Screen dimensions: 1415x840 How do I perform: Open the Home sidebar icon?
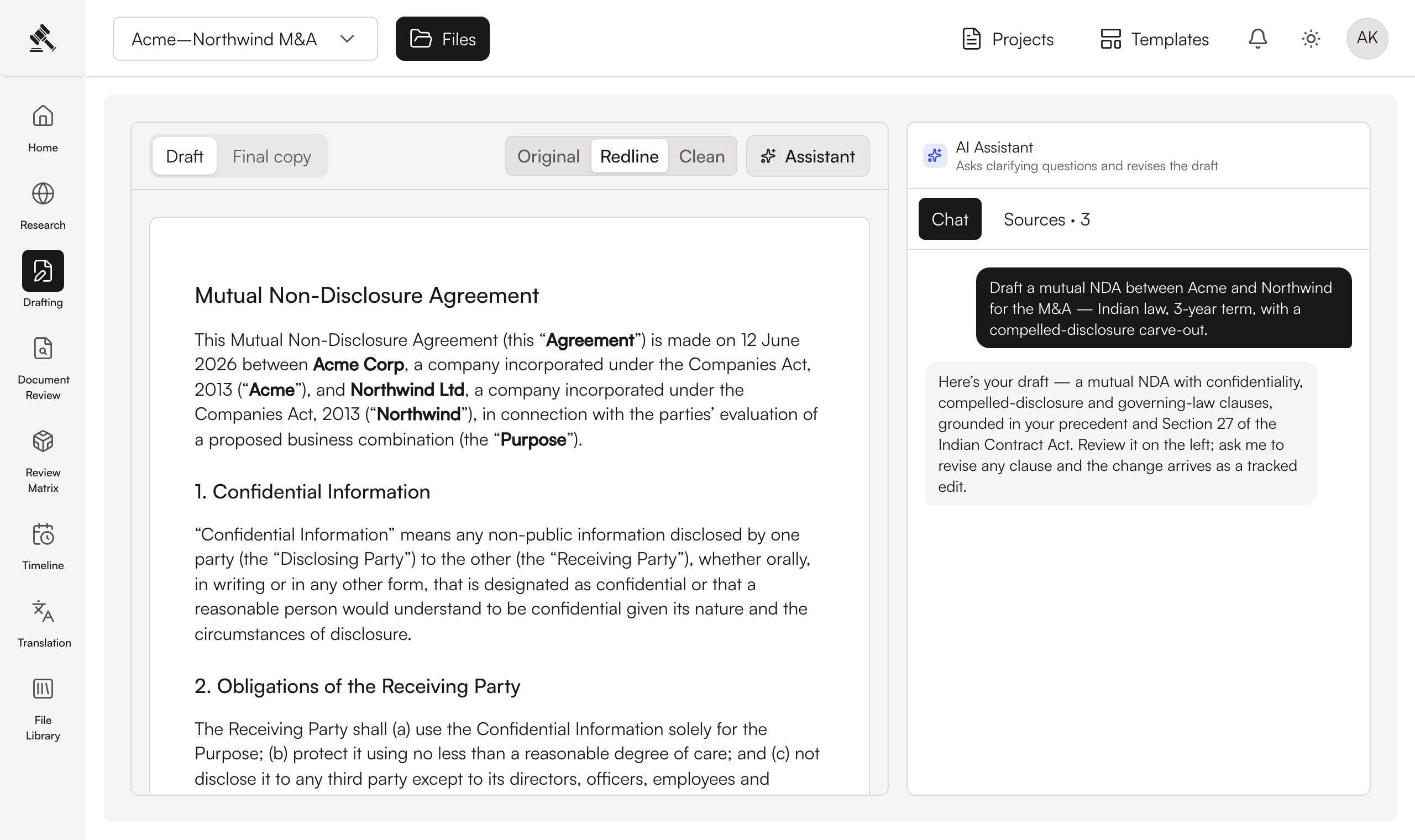pos(43,116)
